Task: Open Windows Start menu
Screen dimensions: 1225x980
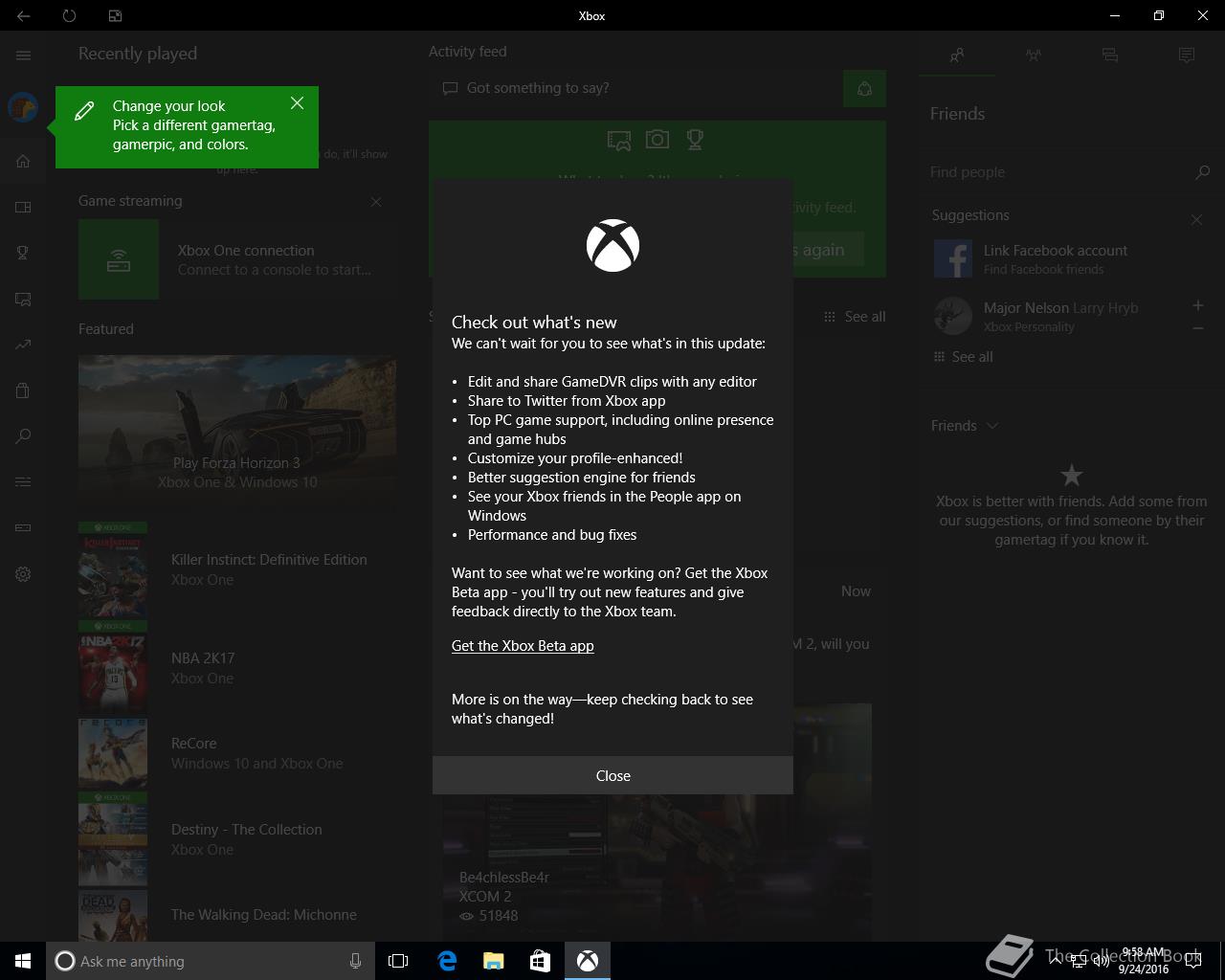Action: 23,961
